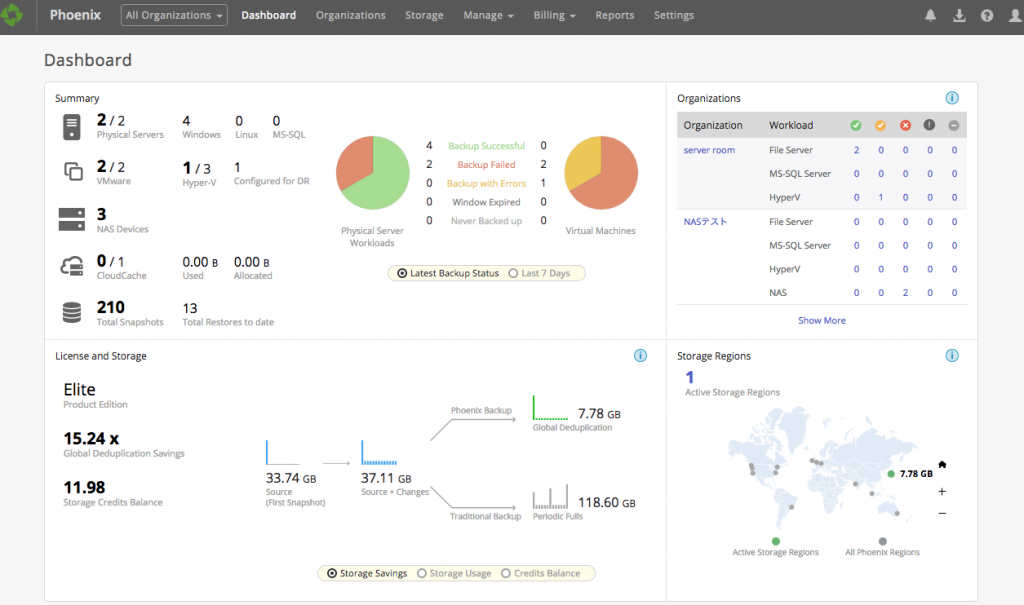Image resolution: width=1024 pixels, height=605 pixels.
Task: Zoom in on the storage regions map
Action: tap(942, 491)
